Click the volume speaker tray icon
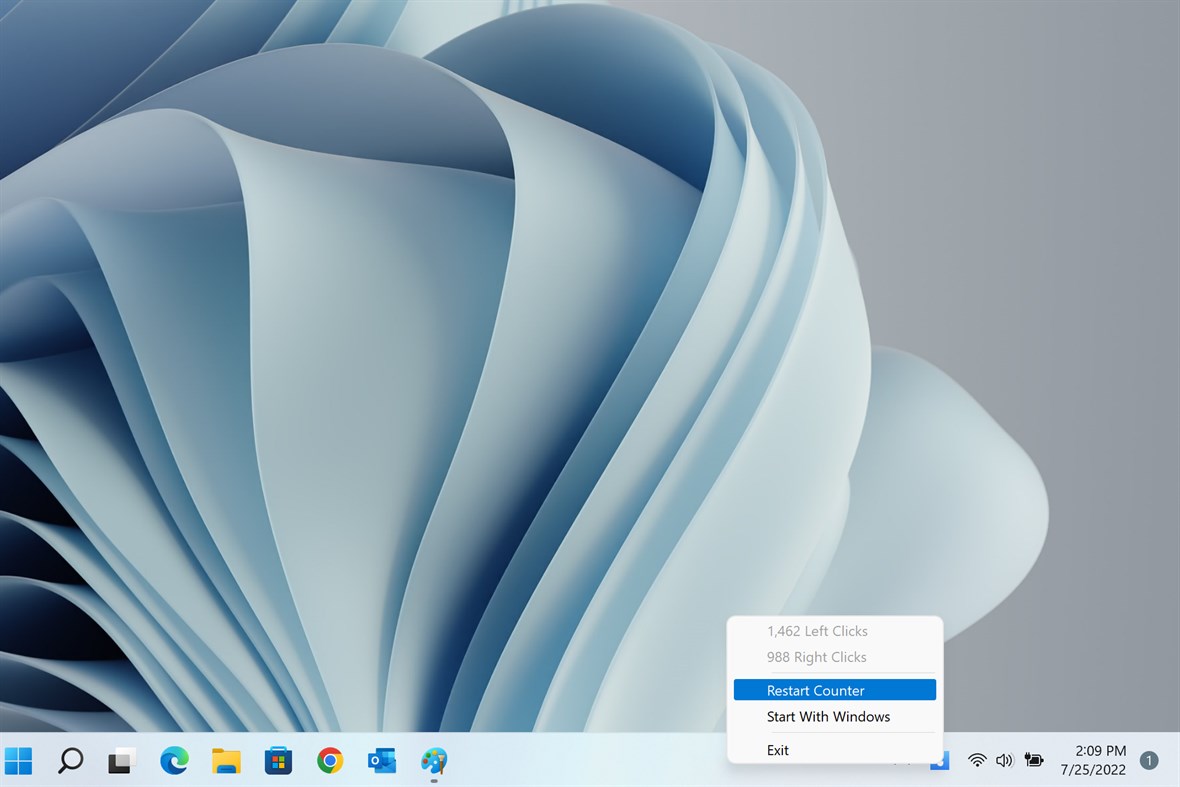The height and width of the screenshot is (787, 1180). point(1005,761)
